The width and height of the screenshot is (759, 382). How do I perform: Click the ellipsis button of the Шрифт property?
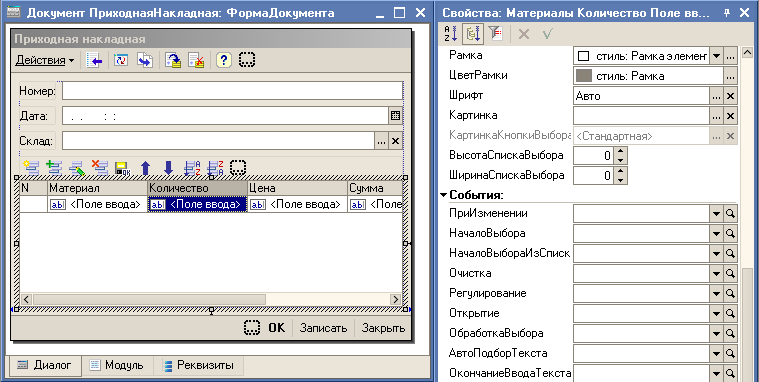coord(716,96)
